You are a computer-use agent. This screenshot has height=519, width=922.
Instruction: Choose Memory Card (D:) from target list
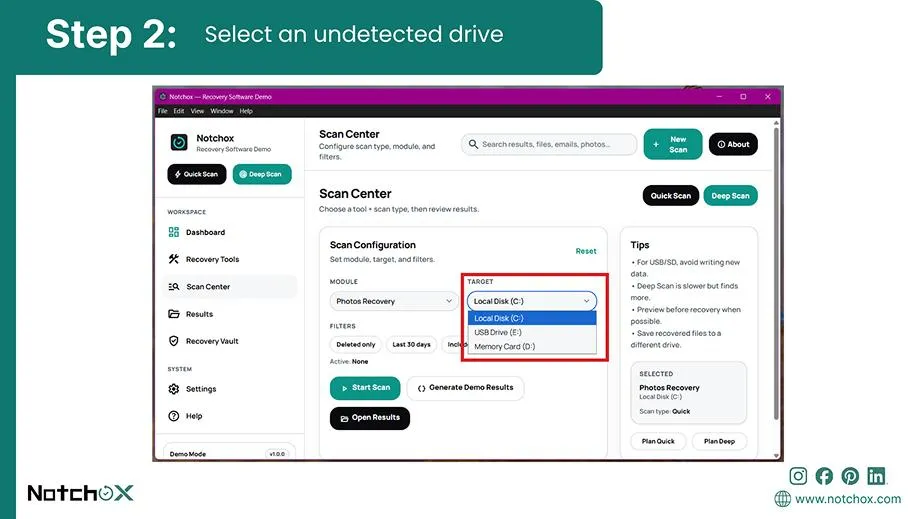tap(532, 346)
